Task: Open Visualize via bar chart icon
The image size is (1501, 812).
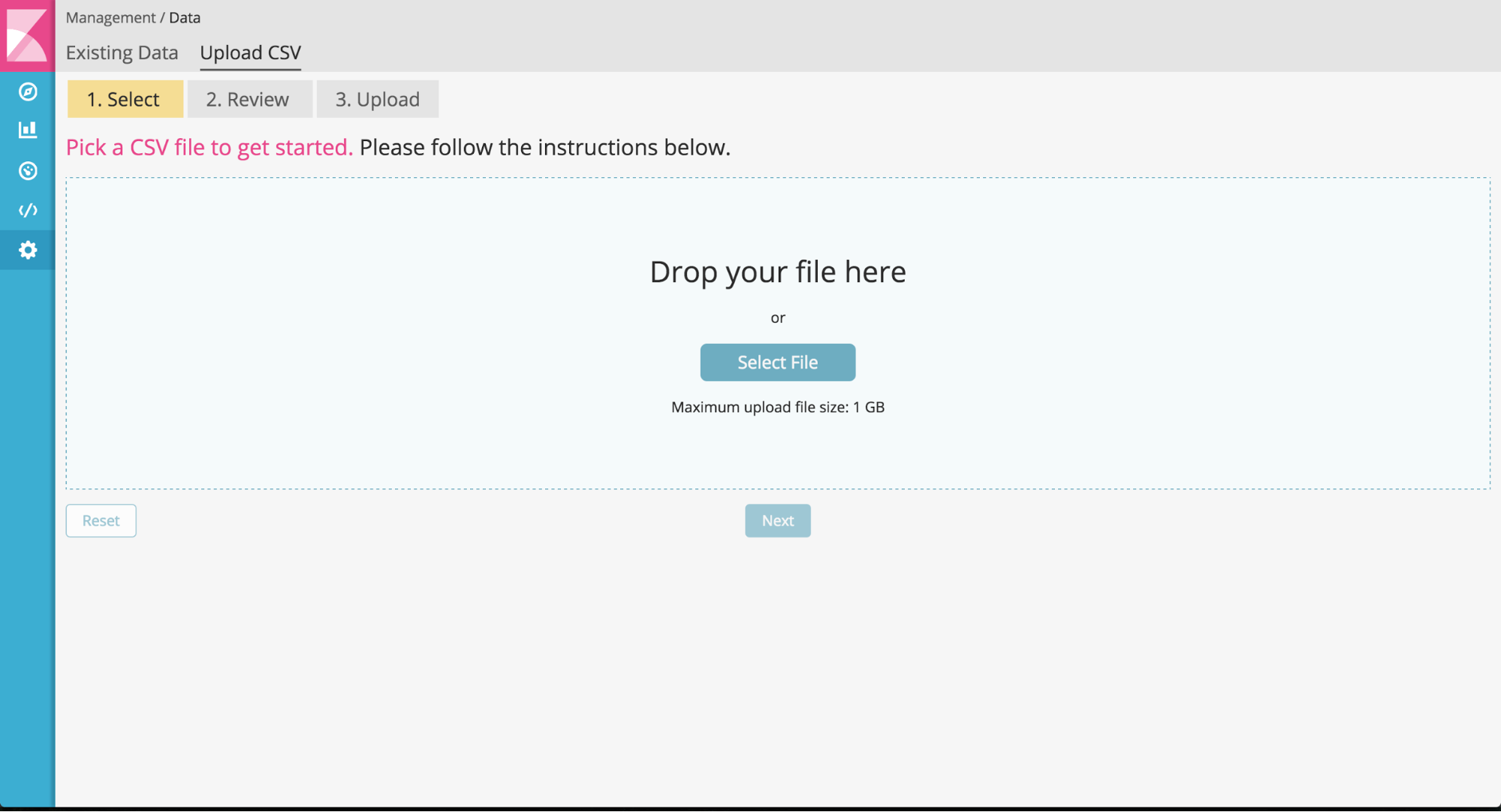Action: click(x=28, y=131)
